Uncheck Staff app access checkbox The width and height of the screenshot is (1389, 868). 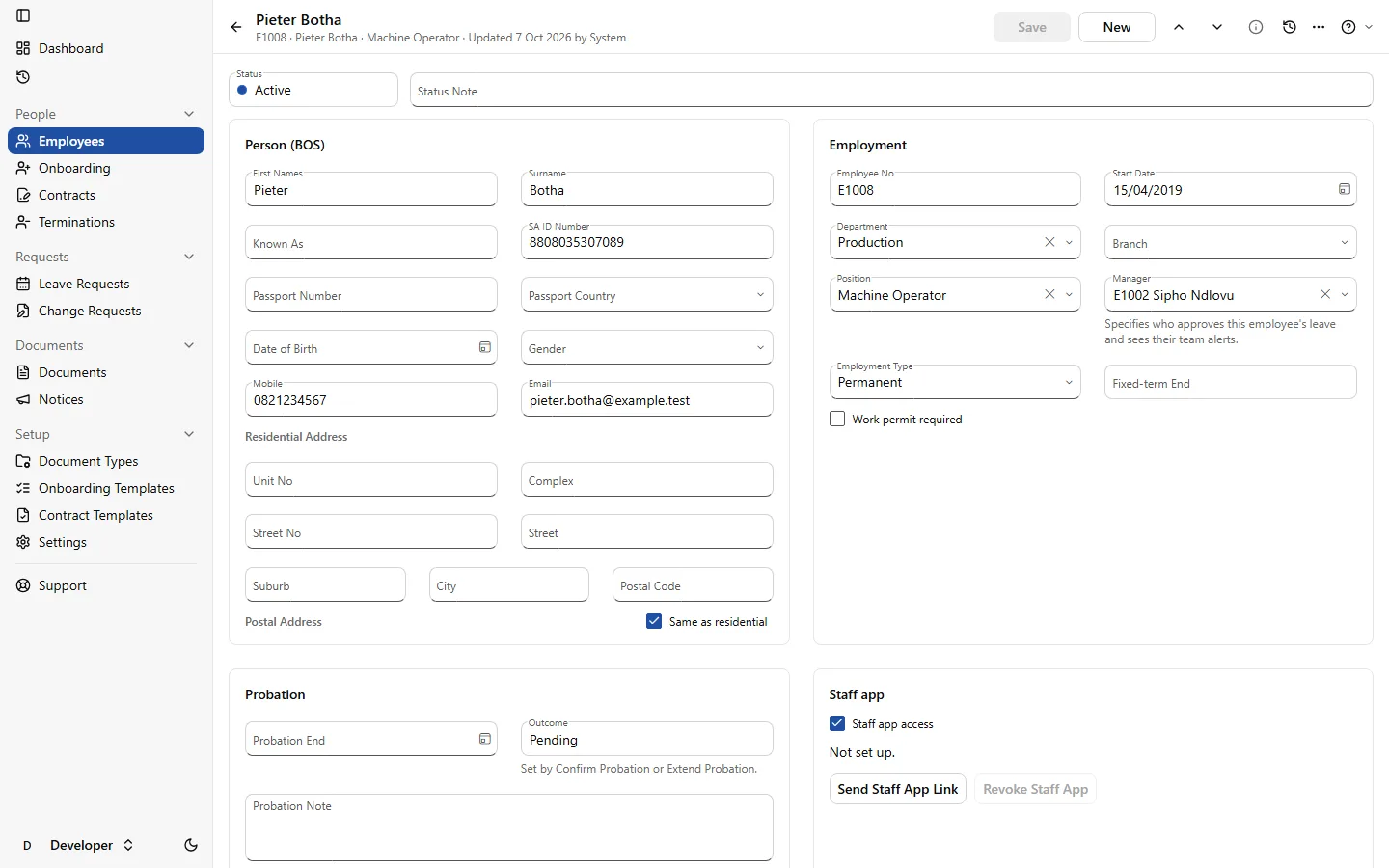tap(837, 723)
